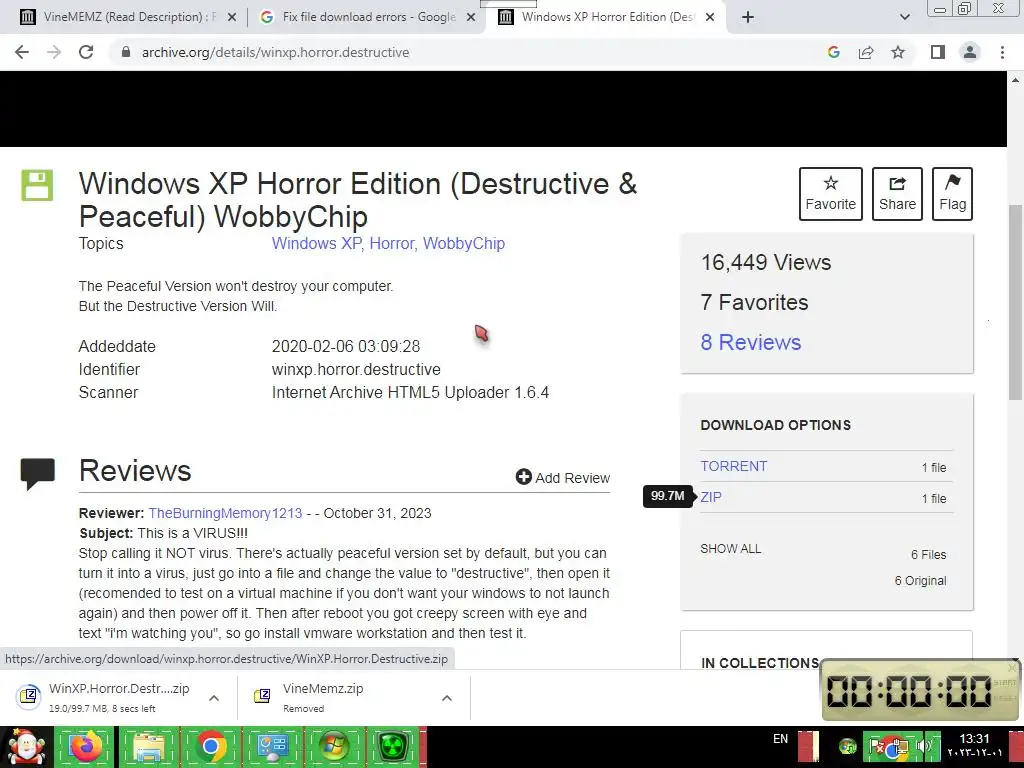1024x768 pixels.
Task: Flag this item
Action: tap(952, 193)
